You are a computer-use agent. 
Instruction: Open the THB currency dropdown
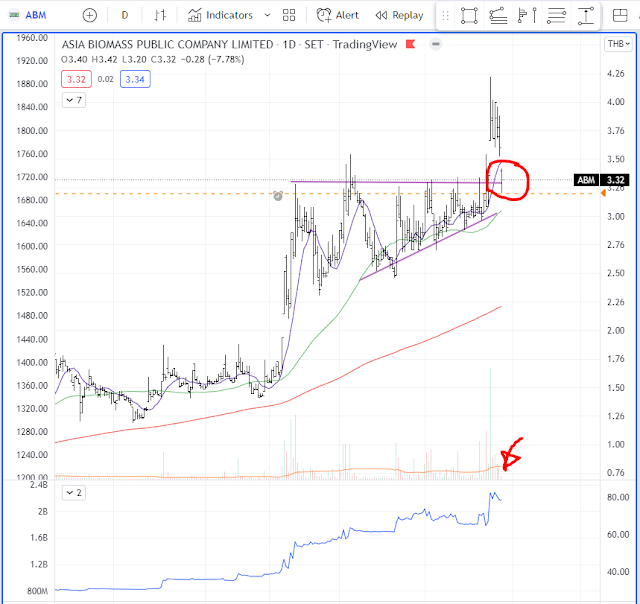tap(619, 44)
